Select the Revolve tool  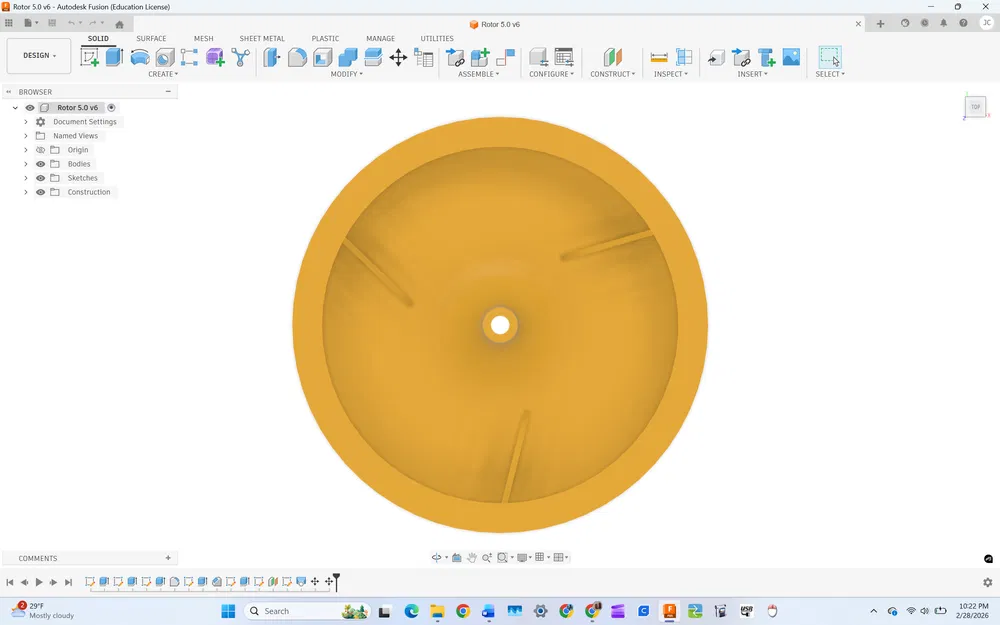click(x=140, y=57)
